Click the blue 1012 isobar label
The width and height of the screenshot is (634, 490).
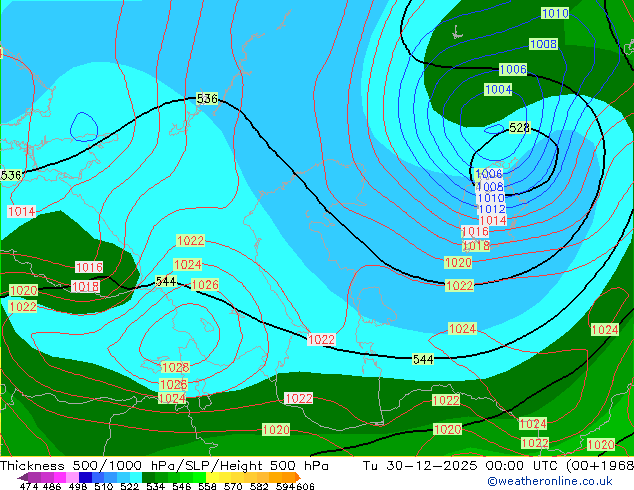point(491,209)
